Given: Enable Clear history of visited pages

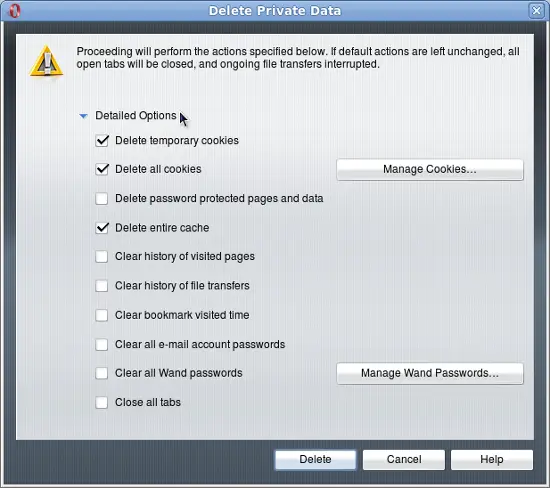Looking at the screenshot, I should (102, 256).
